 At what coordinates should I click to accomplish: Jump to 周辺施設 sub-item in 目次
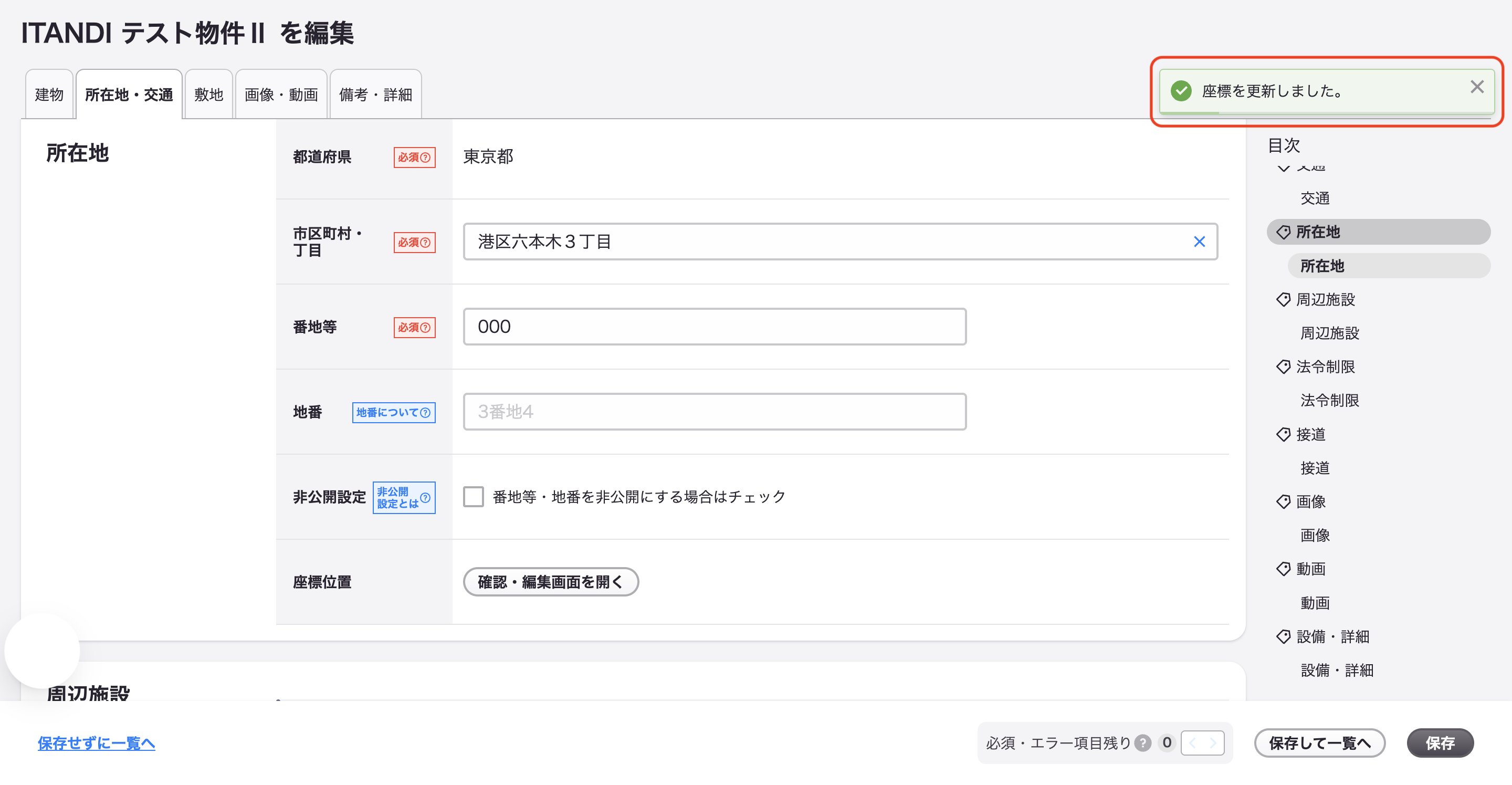coord(1329,333)
